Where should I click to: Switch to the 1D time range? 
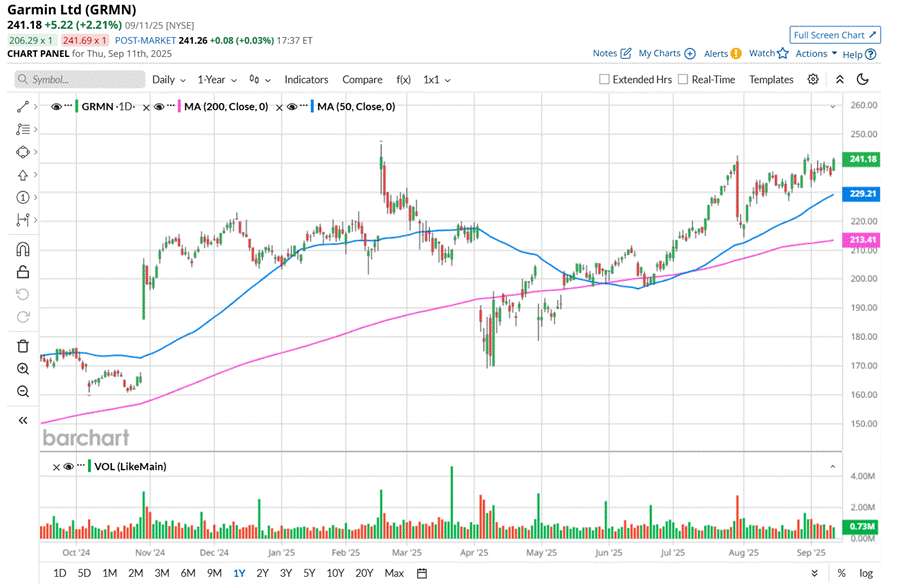click(59, 574)
